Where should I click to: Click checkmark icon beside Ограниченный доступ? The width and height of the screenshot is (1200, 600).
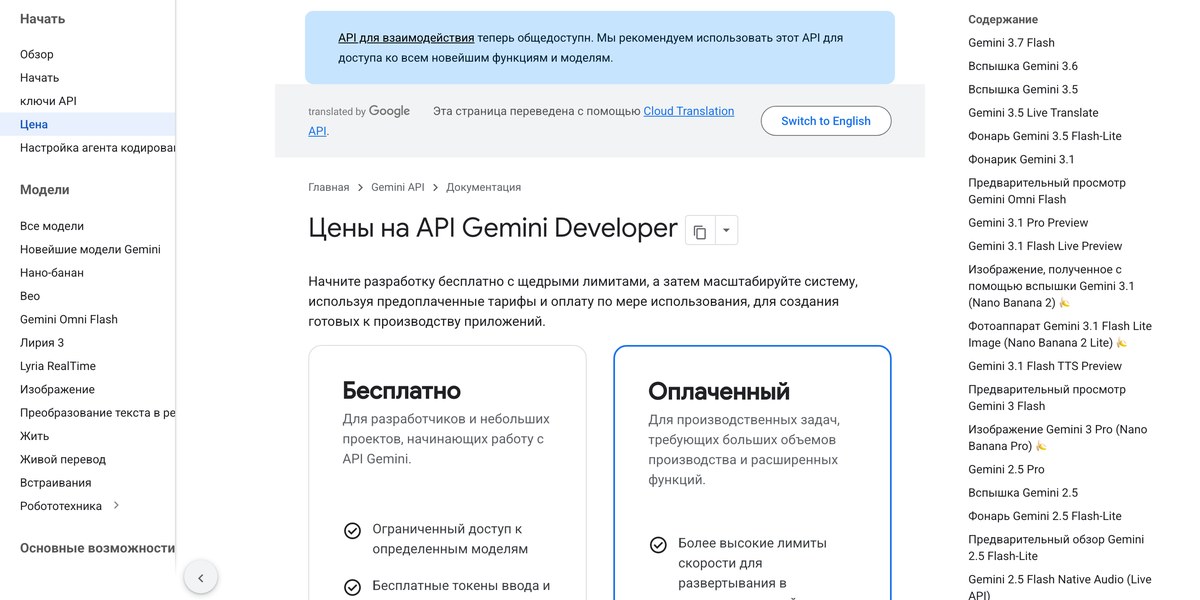pos(352,531)
